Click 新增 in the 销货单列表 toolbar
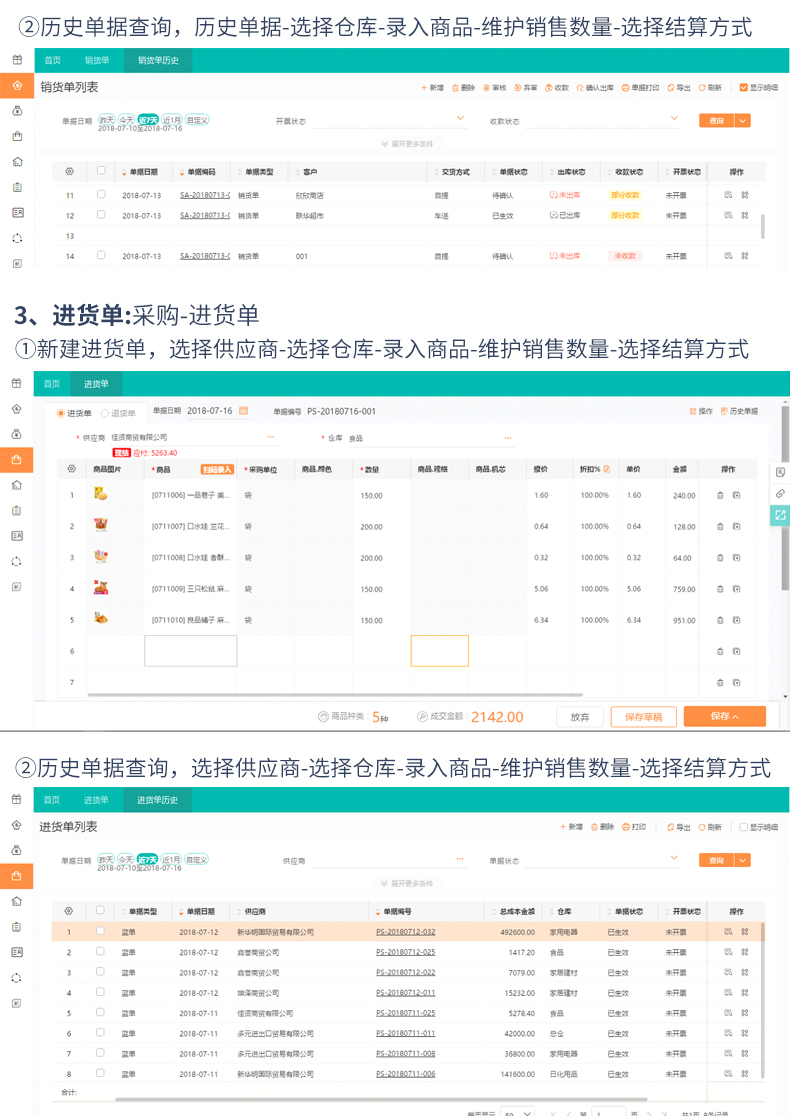The width and height of the screenshot is (790, 1116). point(433,88)
